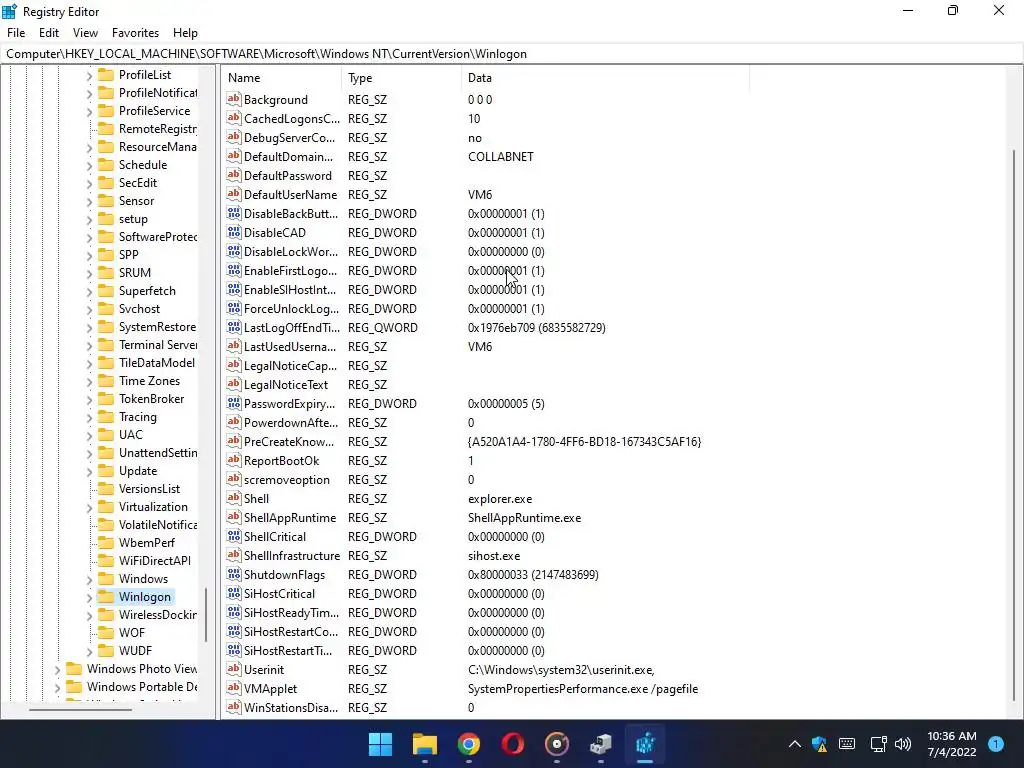Click the Userinit string value icon

[234, 669]
